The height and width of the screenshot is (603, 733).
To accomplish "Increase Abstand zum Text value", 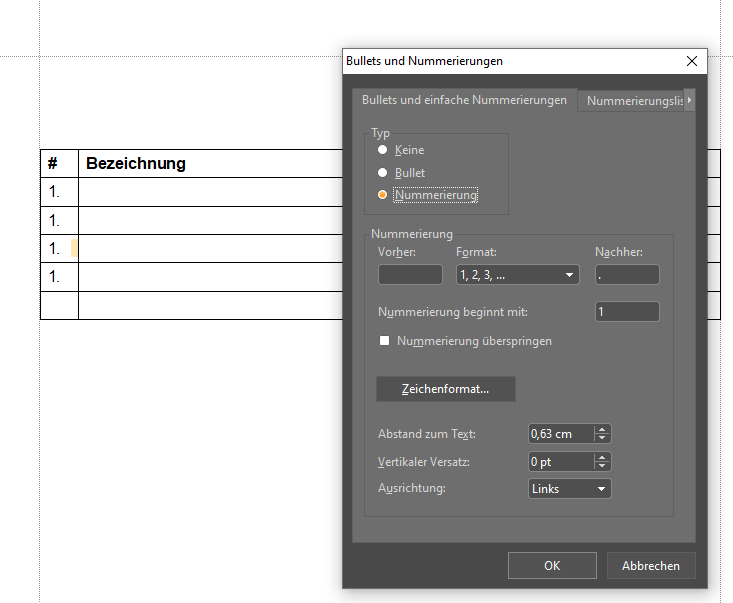I will (602, 430).
